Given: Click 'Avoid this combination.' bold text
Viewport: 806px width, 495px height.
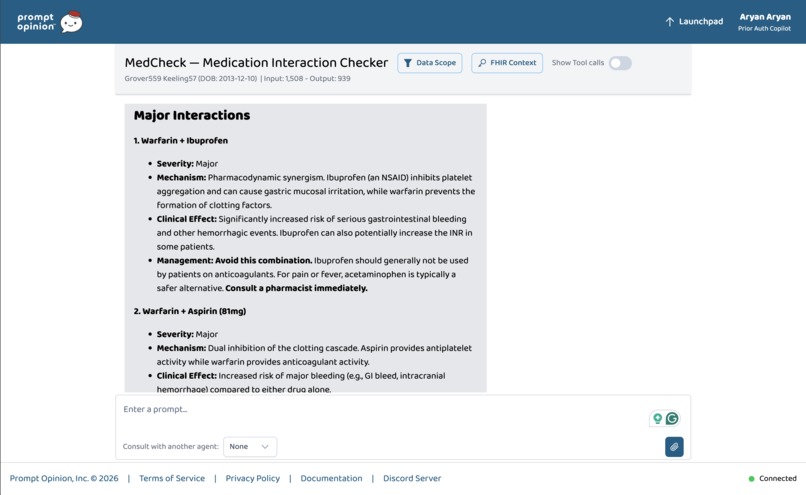Looking at the screenshot, I should point(263,261).
